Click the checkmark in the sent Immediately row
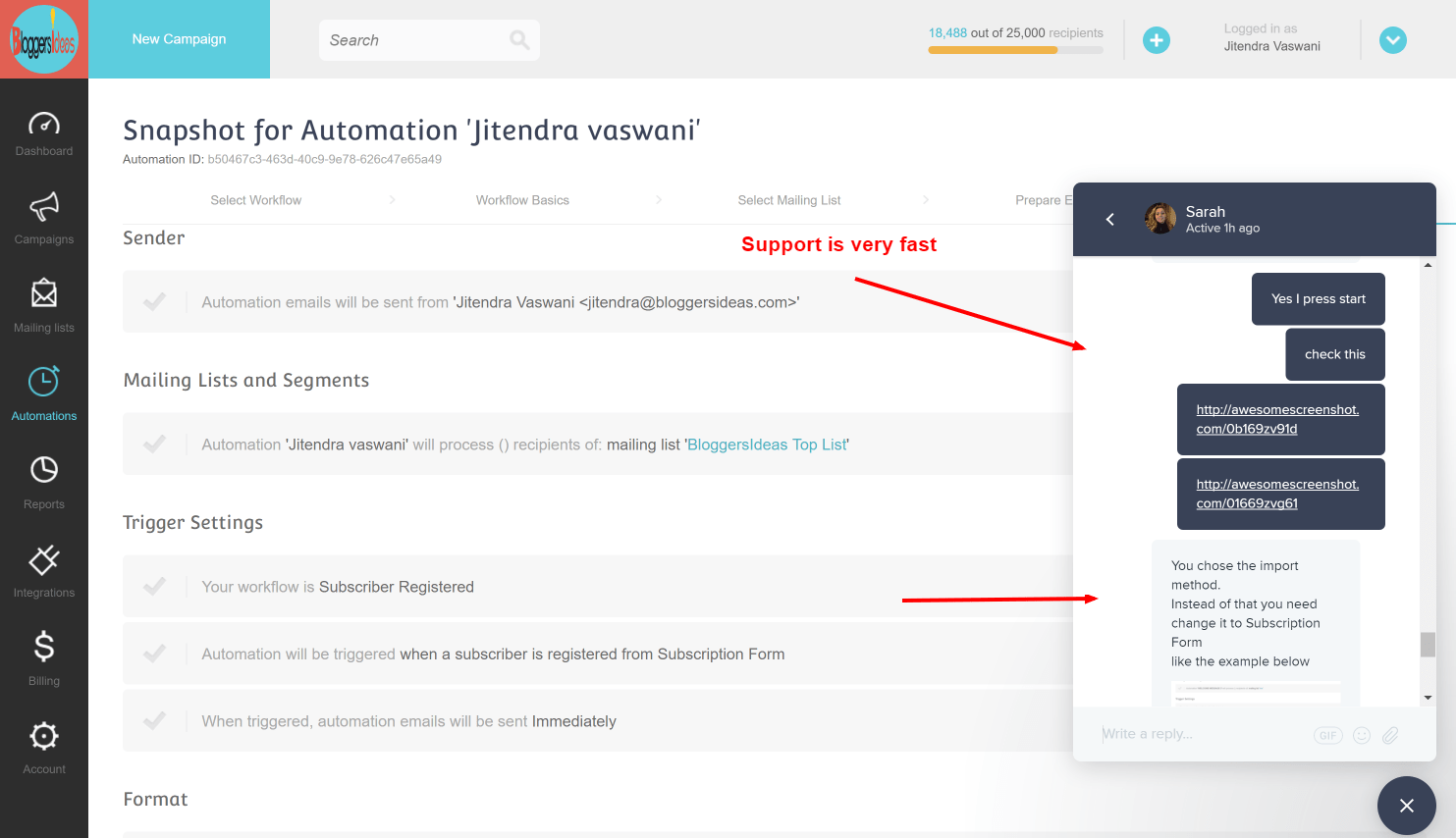The height and width of the screenshot is (838, 1456). pos(154,721)
